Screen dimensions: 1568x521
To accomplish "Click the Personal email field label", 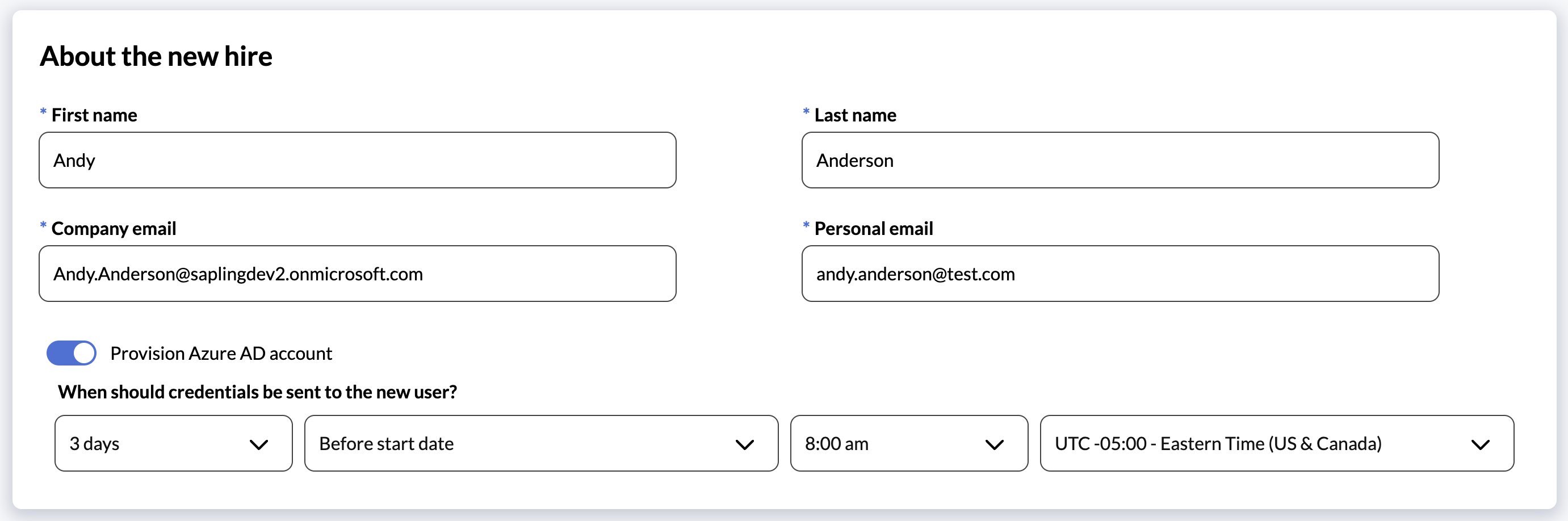I will [x=873, y=228].
